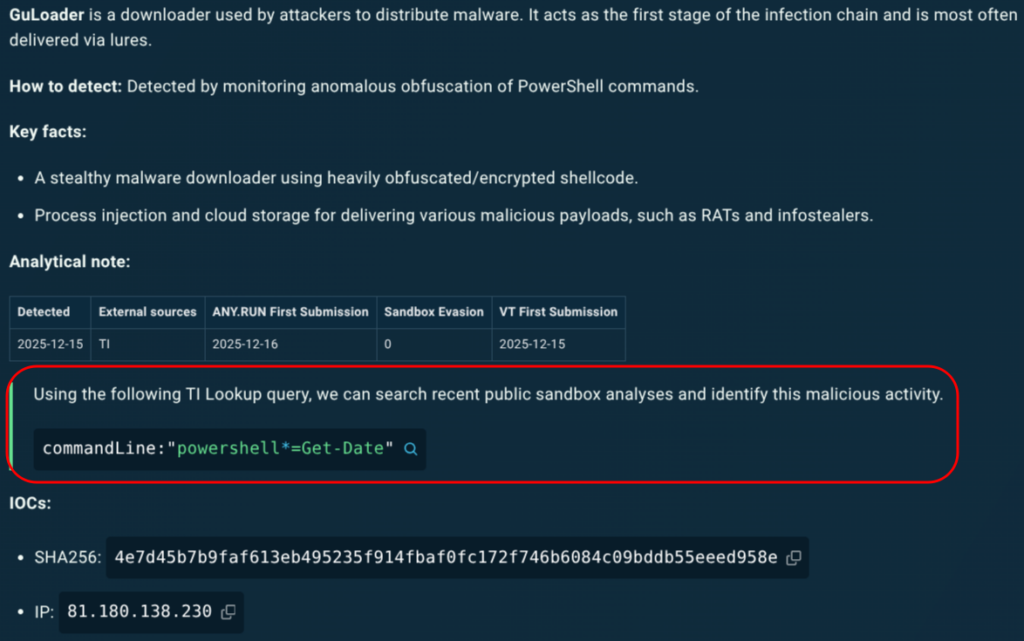Click the TI Lookup query description sentence

click(487, 394)
